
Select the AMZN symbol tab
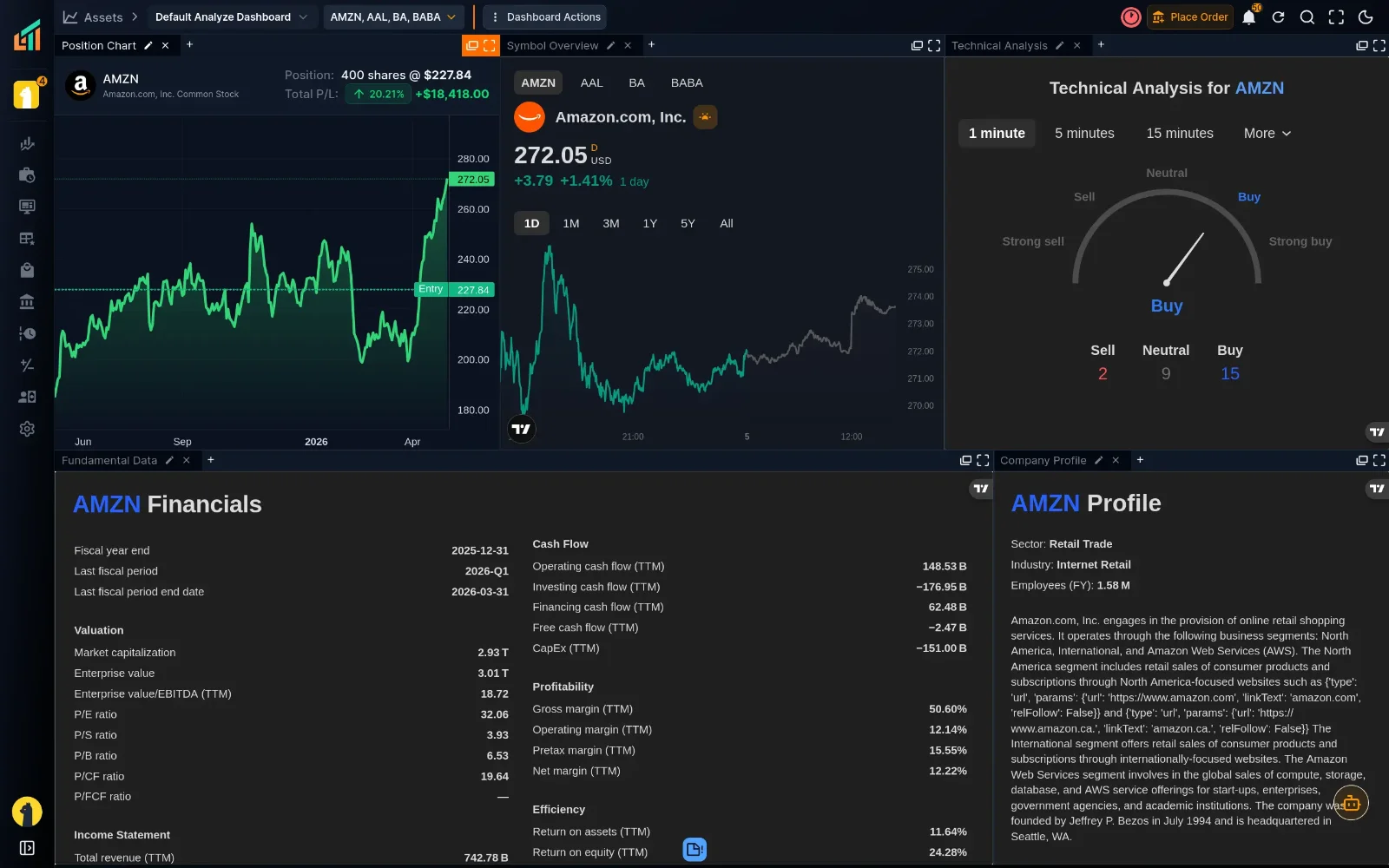538,82
